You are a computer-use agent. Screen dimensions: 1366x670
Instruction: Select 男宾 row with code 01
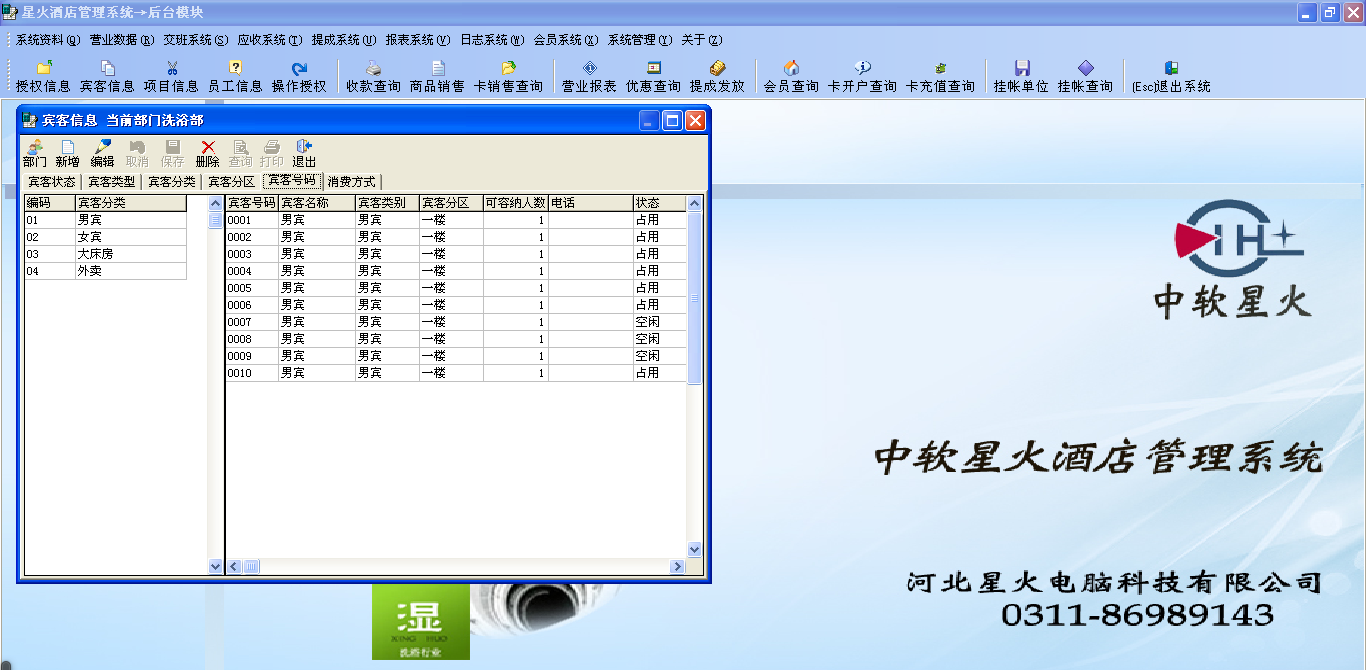point(106,220)
